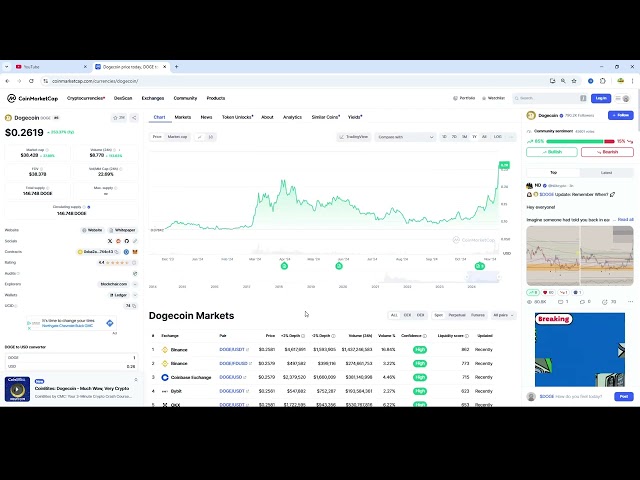Expand the Wallets options chevron
The image size is (640, 480).
(134, 294)
